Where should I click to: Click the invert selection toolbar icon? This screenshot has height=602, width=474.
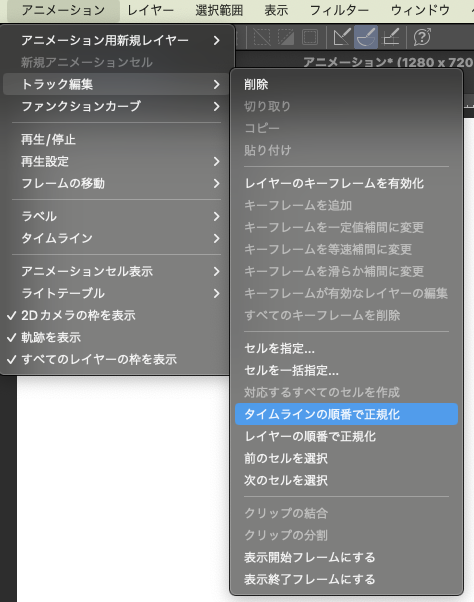(x=286, y=37)
